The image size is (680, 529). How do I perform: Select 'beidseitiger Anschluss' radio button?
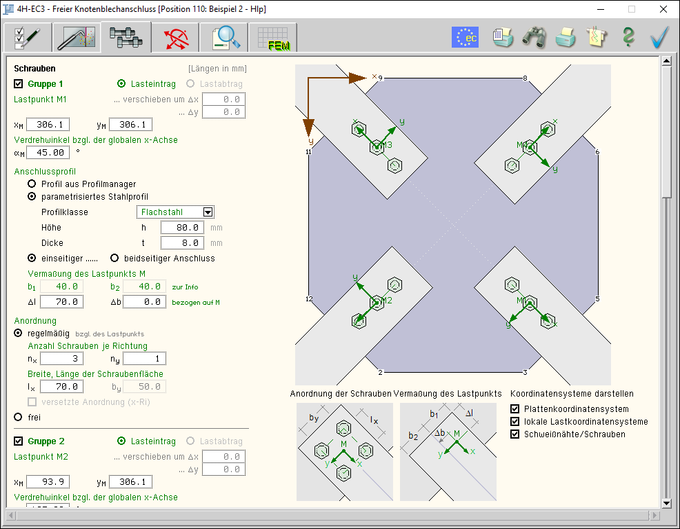(114, 258)
